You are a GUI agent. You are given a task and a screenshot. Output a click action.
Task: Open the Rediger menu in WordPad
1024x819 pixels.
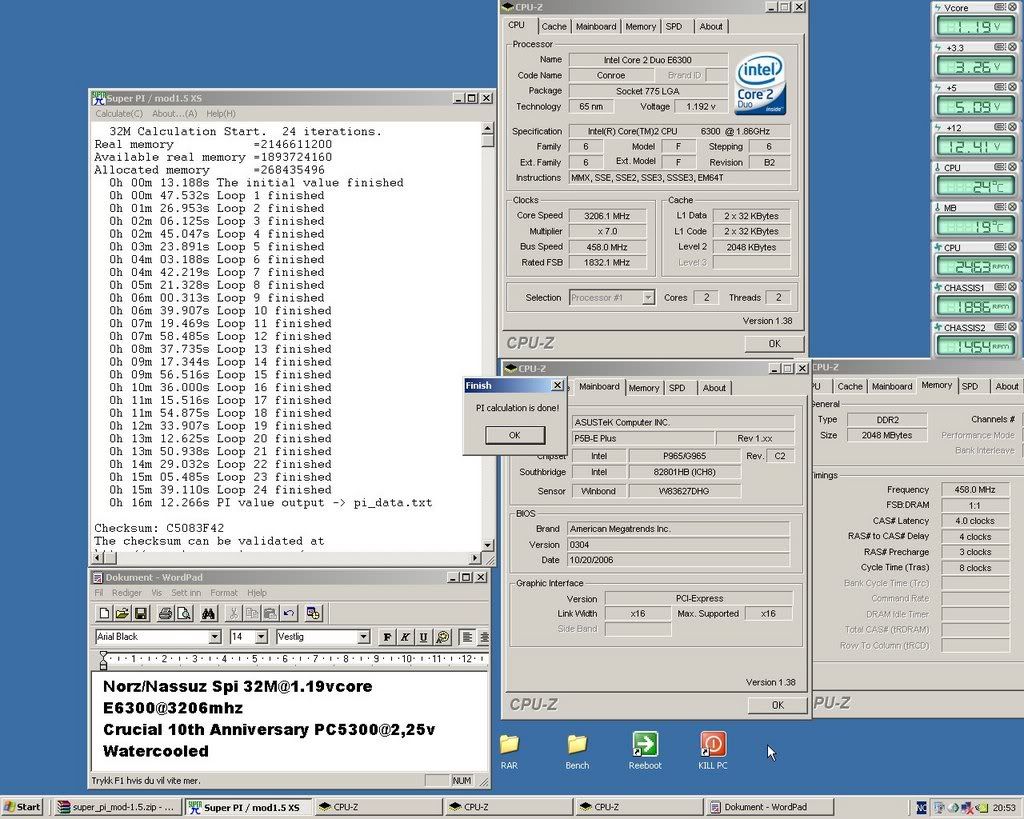127,593
